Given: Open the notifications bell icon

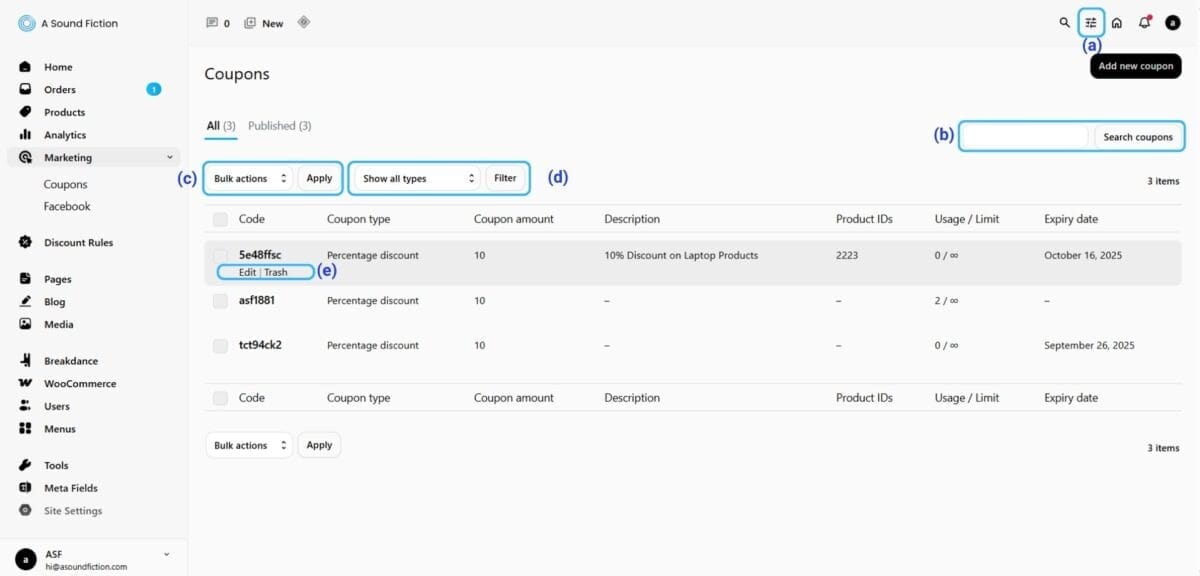Looking at the screenshot, I should (1144, 23).
